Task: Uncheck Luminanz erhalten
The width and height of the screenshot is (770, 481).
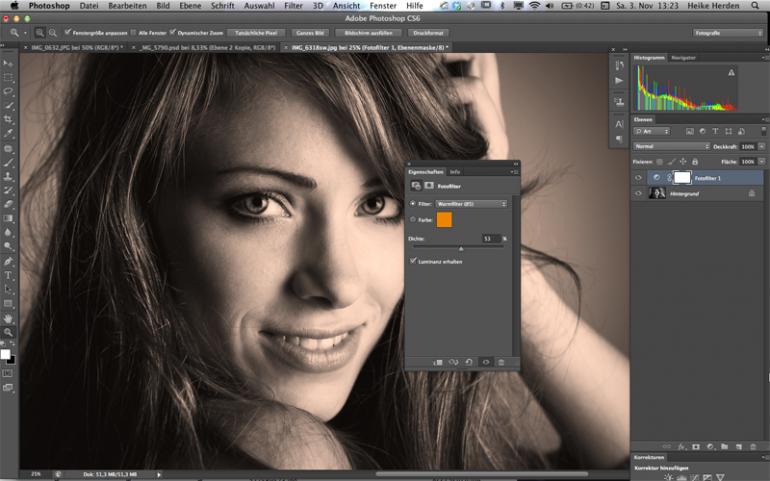Action: 413,261
